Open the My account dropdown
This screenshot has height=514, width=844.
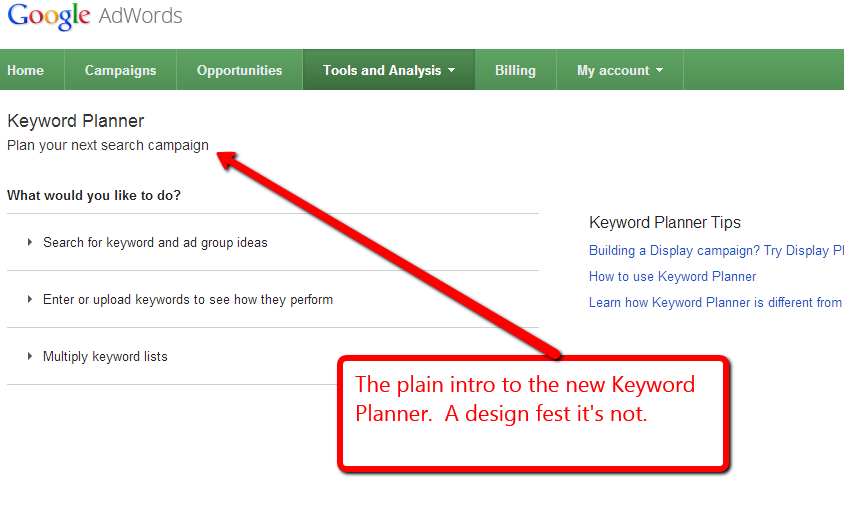point(620,71)
